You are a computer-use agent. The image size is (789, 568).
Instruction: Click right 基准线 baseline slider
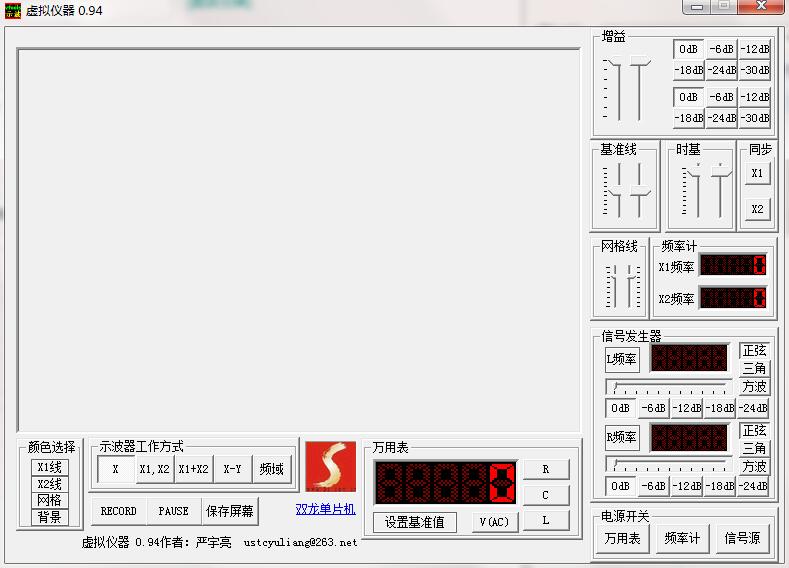tap(640, 190)
